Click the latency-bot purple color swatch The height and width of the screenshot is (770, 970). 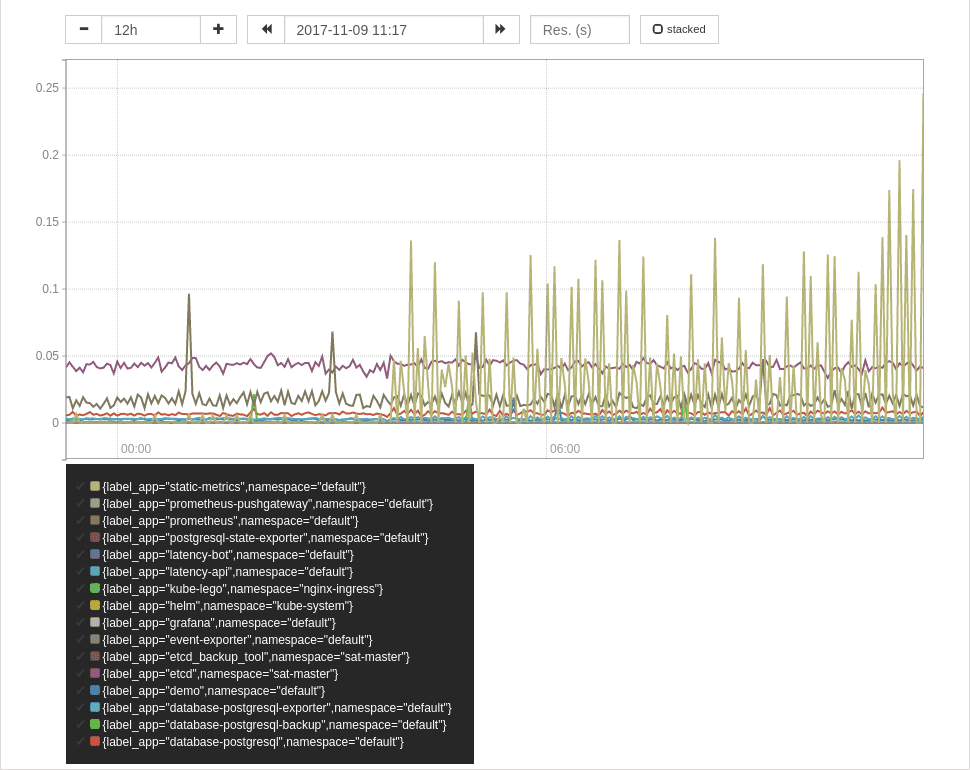pyautogui.click(x=95, y=554)
